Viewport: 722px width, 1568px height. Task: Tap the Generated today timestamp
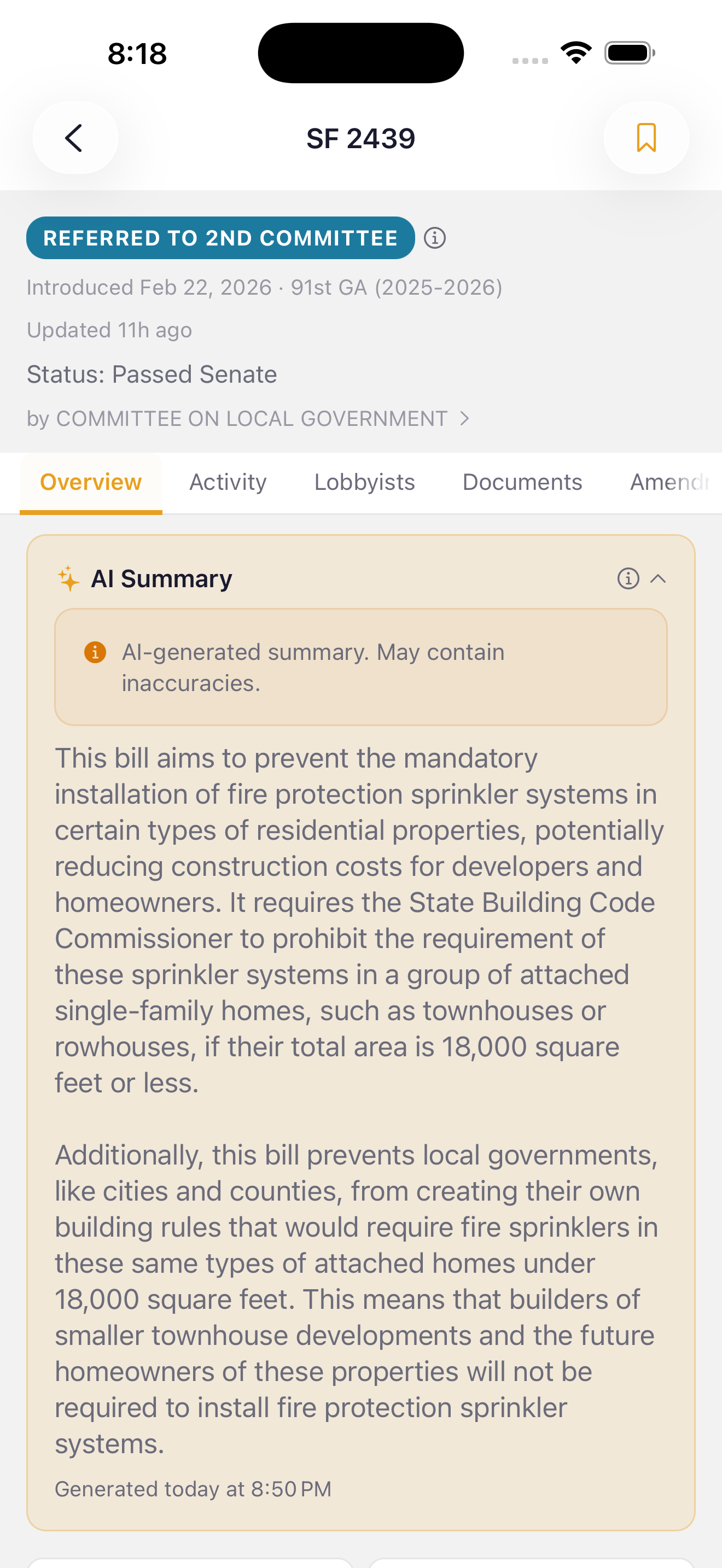point(193,1488)
